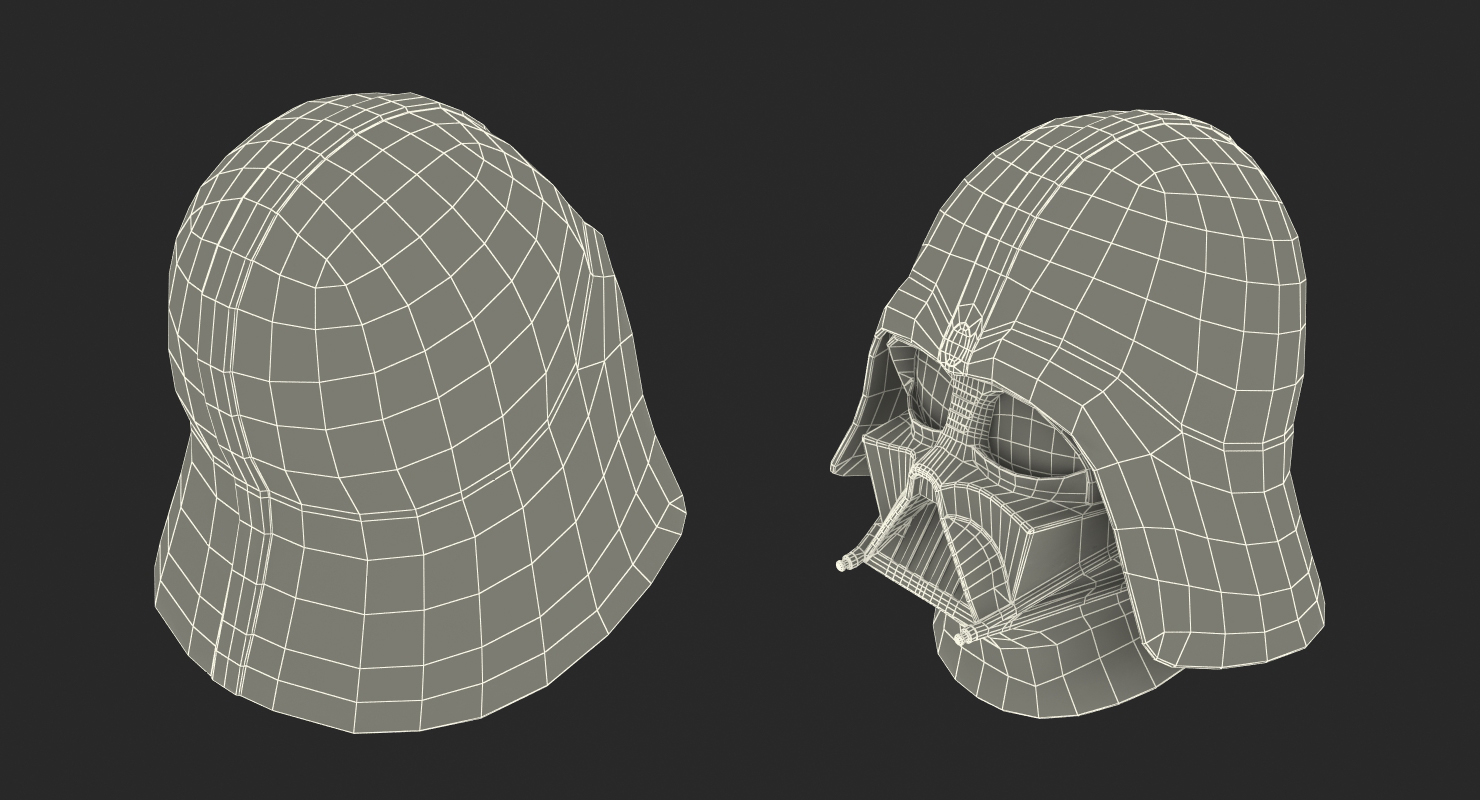Select the rear-view helmet wireframe model
Image resolution: width=1480 pixels, height=800 pixels.
click(420, 412)
